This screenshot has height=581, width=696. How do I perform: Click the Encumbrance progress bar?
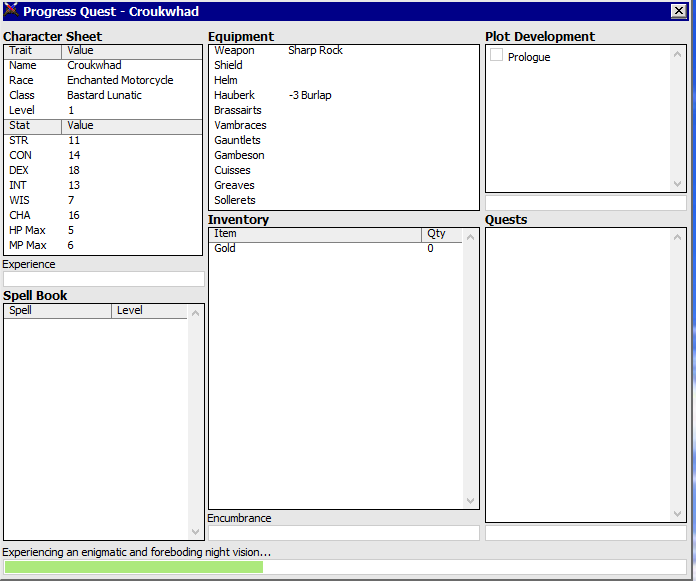point(344,533)
